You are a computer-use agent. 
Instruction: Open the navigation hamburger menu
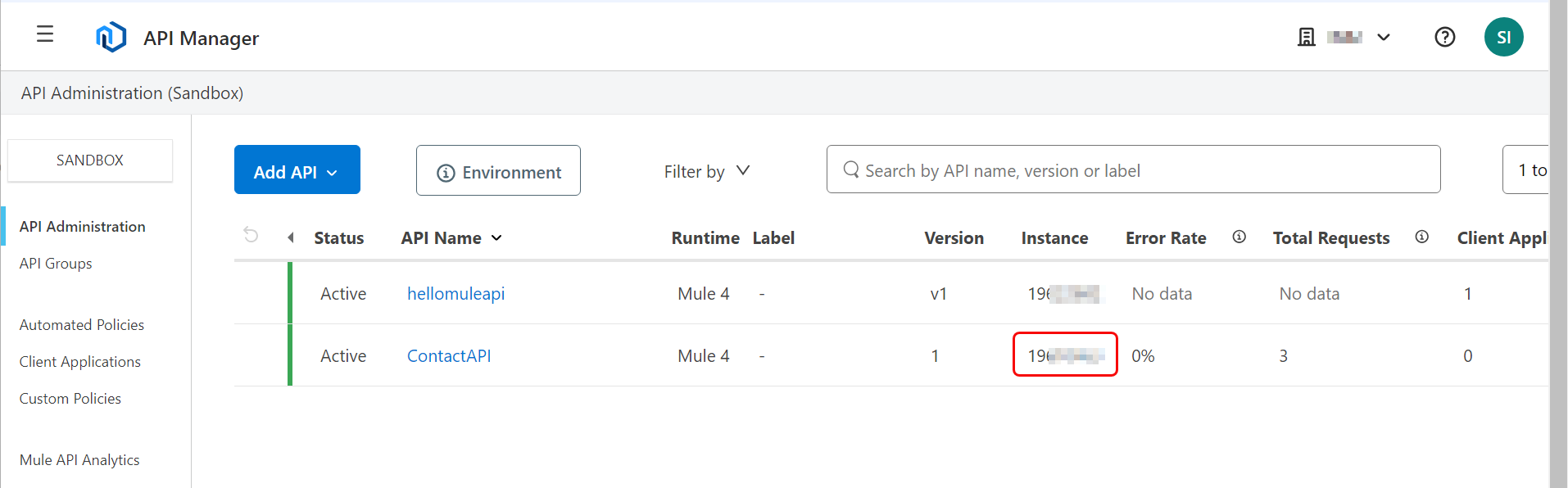(x=44, y=34)
